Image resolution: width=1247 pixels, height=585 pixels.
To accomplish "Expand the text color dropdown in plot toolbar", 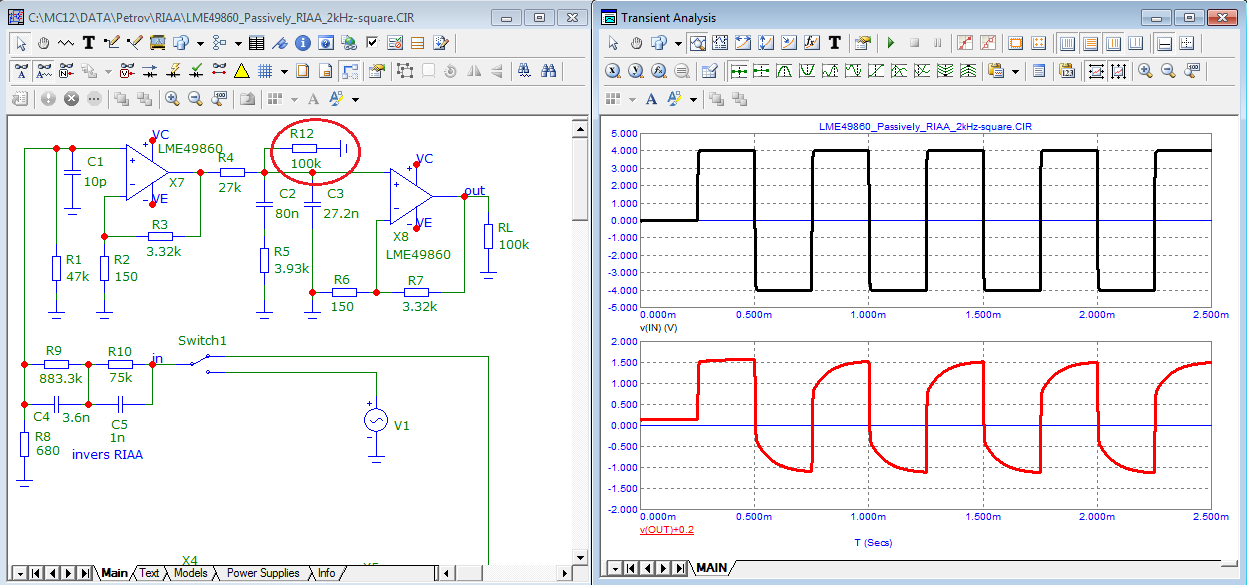I will [695, 99].
